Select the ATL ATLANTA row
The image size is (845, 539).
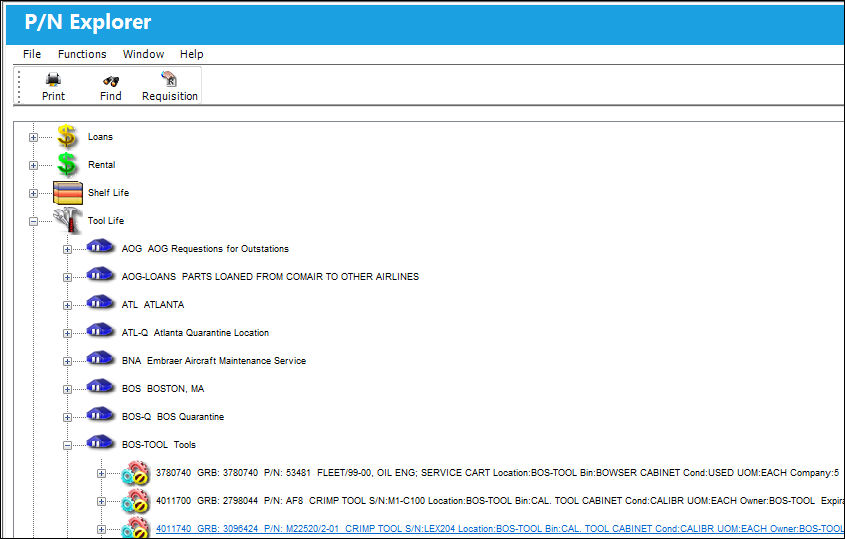pos(153,305)
